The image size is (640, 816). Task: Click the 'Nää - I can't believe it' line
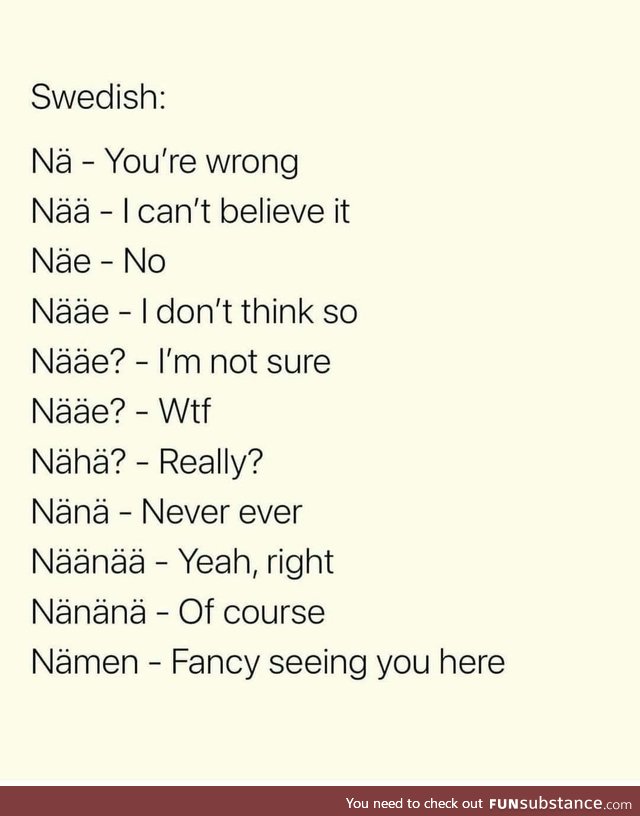(x=190, y=211)
